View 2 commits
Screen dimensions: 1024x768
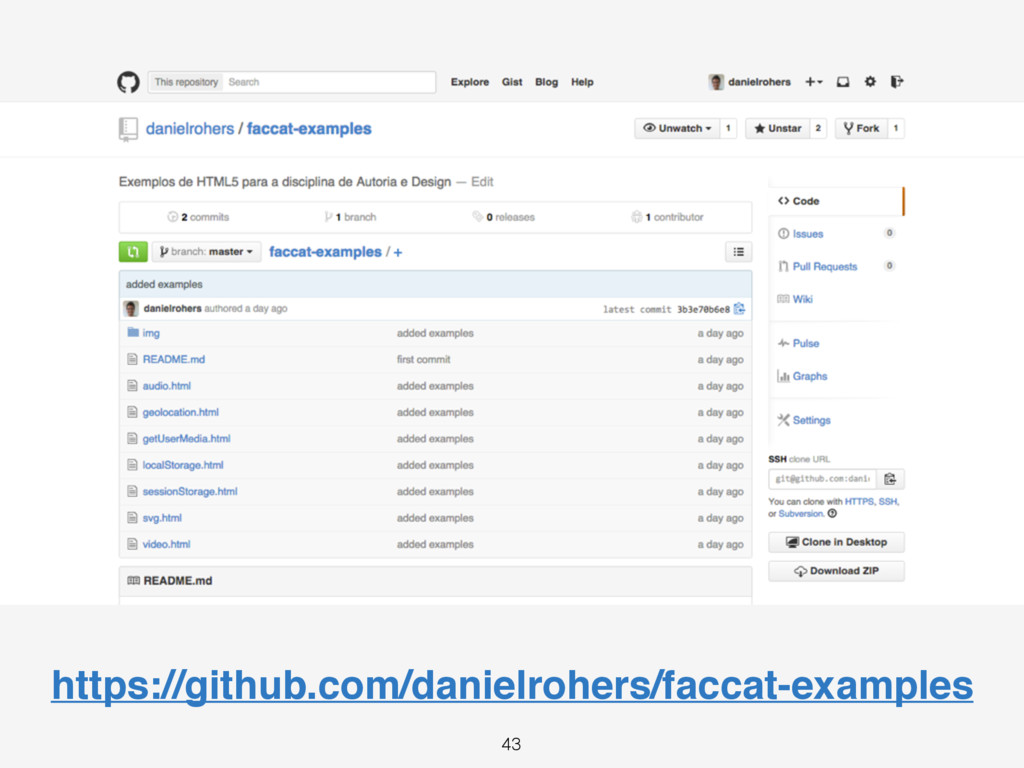pos(199,217)
